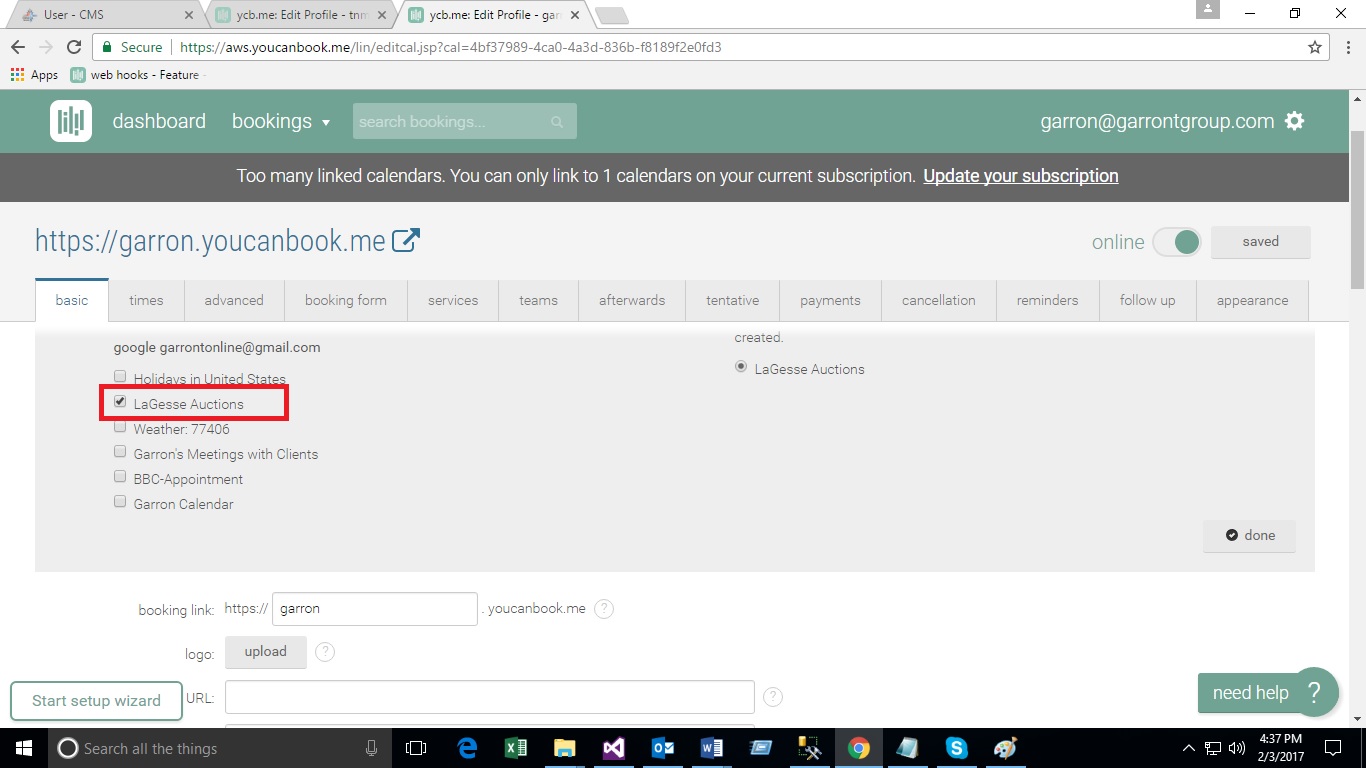1366x768 pixels.
Task: Expand the bookings dropdown menu
Action: coord(281,122)
